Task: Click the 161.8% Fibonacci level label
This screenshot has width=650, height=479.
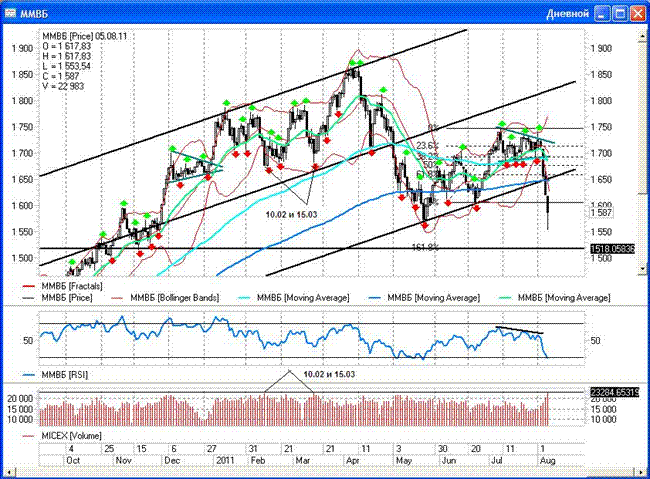Action: [x=425, y=247]
